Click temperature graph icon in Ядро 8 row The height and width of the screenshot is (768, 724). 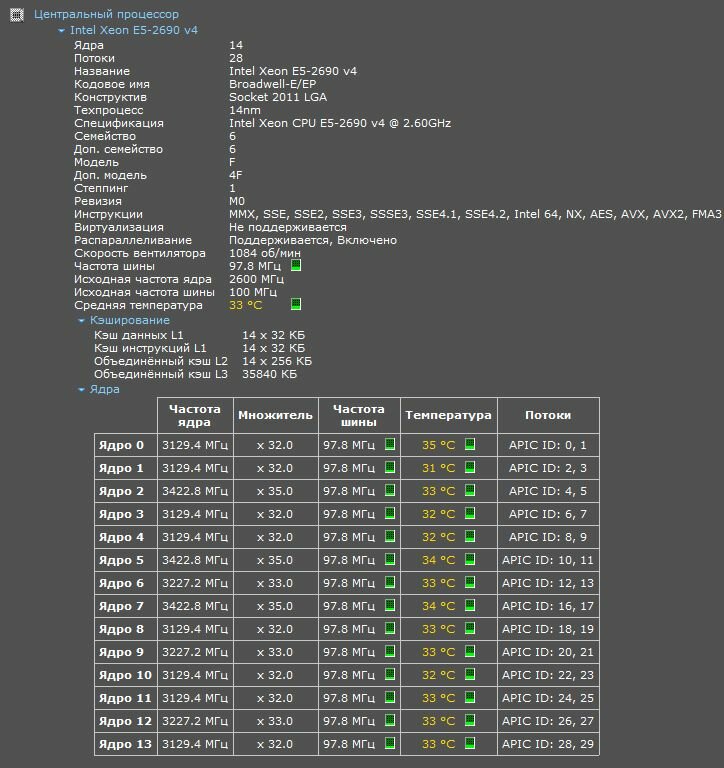(x=470, y=628)
